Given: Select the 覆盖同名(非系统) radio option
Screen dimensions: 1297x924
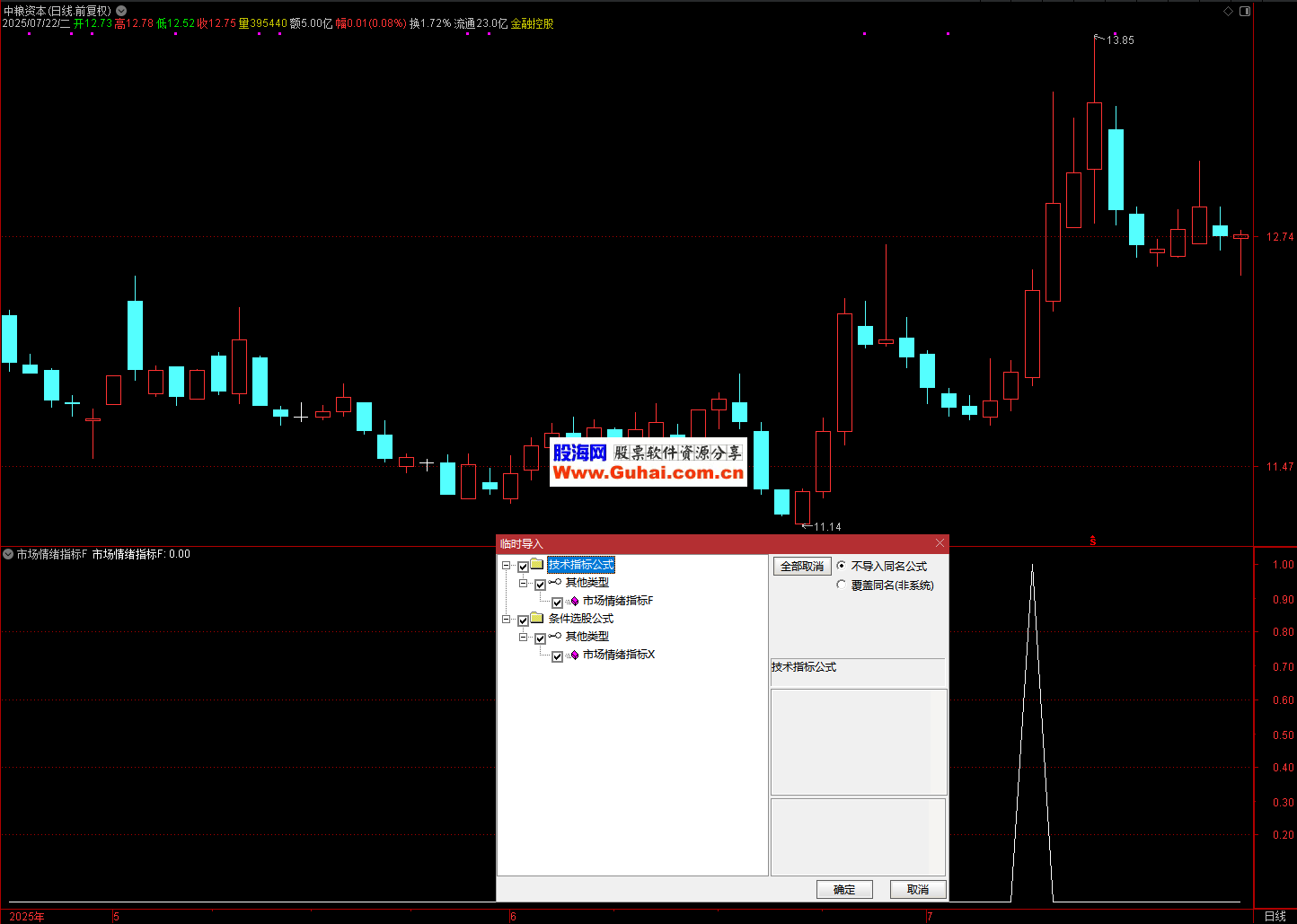Looking at the screenshot, I should click(842, 585).
